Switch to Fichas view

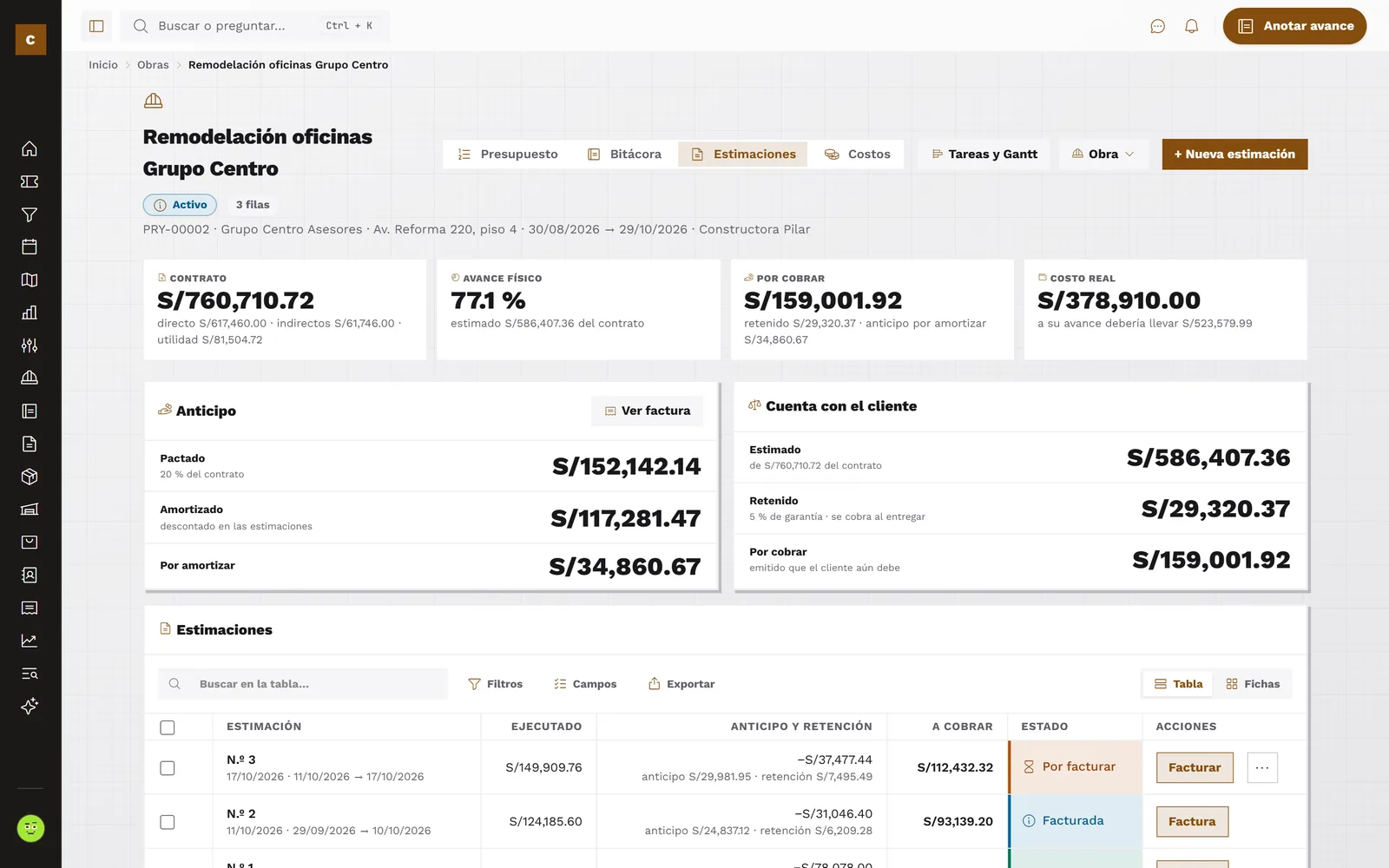[x=1253, y=684]
